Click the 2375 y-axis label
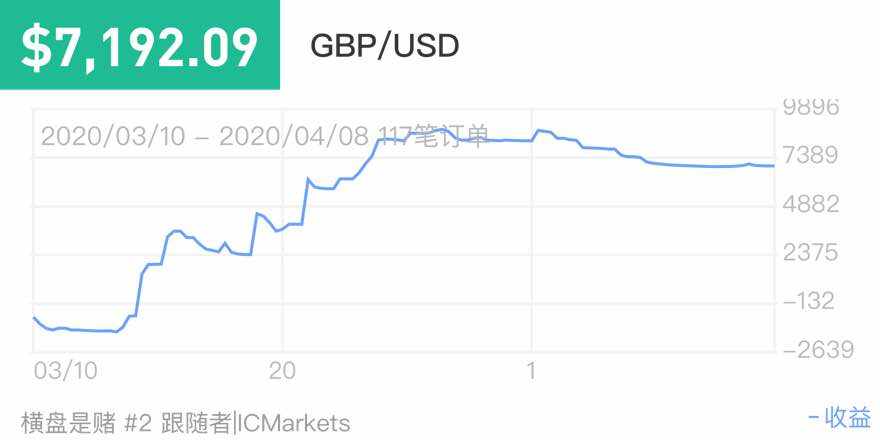880x440 pixels. click(811, 252)
